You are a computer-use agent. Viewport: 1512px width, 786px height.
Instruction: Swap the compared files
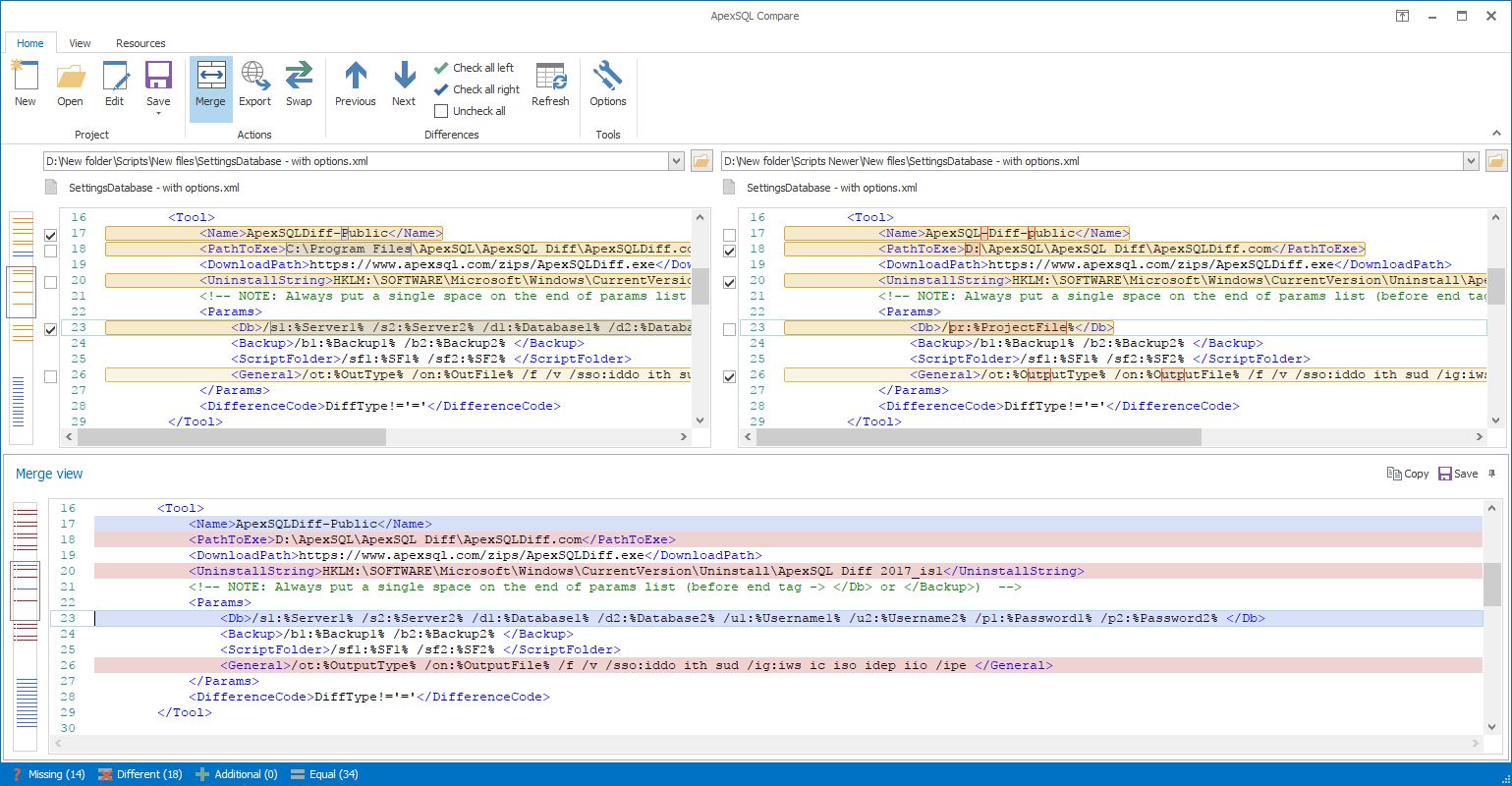pyautogui.click(x=299, y=84)
